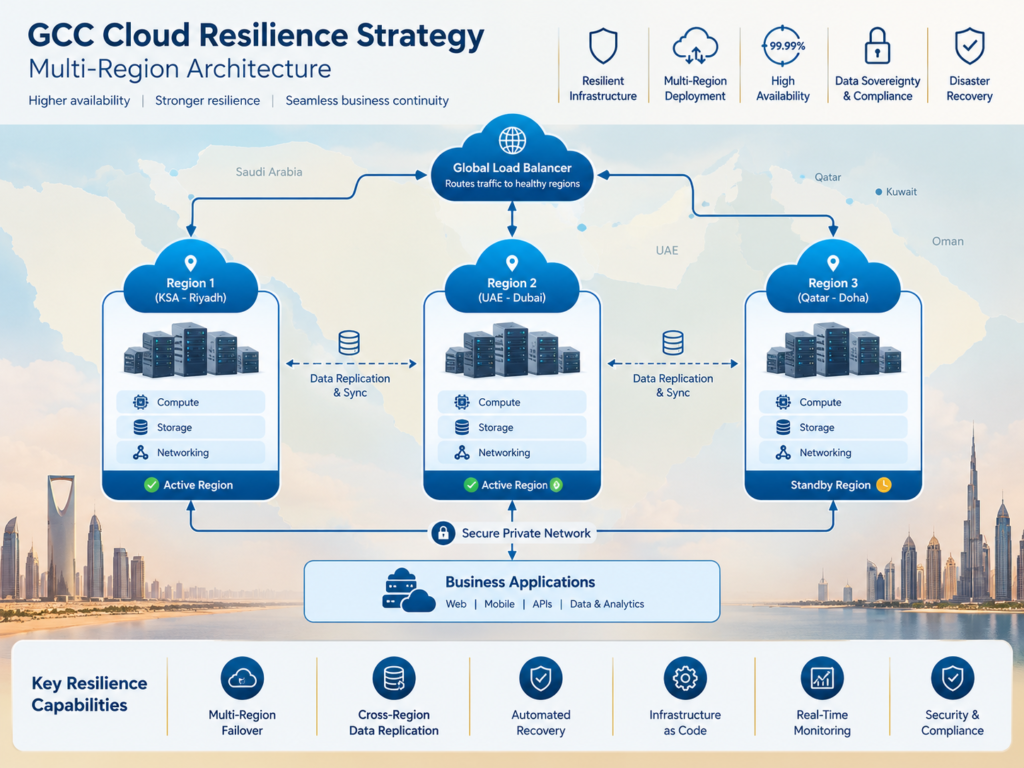Click the Compute chip icon in Region 2
The height and width of the screenshot is (768, 1024).
point(462,402)
